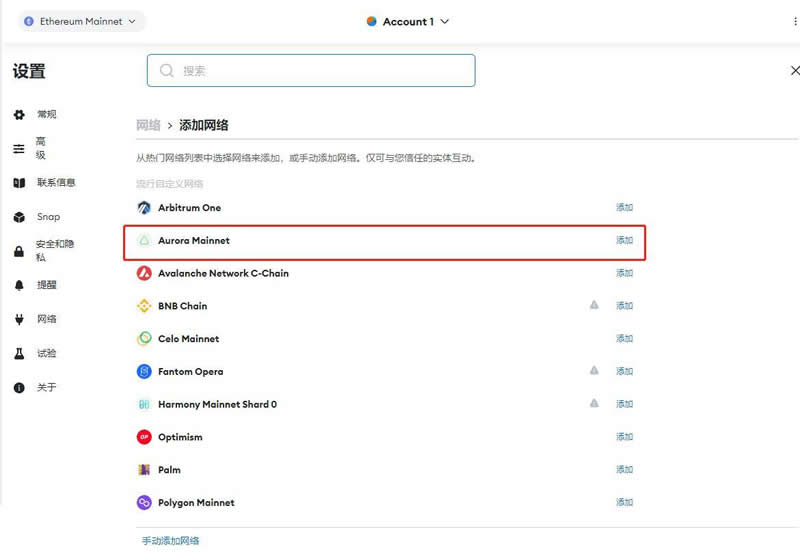Click the plug icon beside 网络
Viewport: 800px width, 558px height.
(x=19, y=319)
